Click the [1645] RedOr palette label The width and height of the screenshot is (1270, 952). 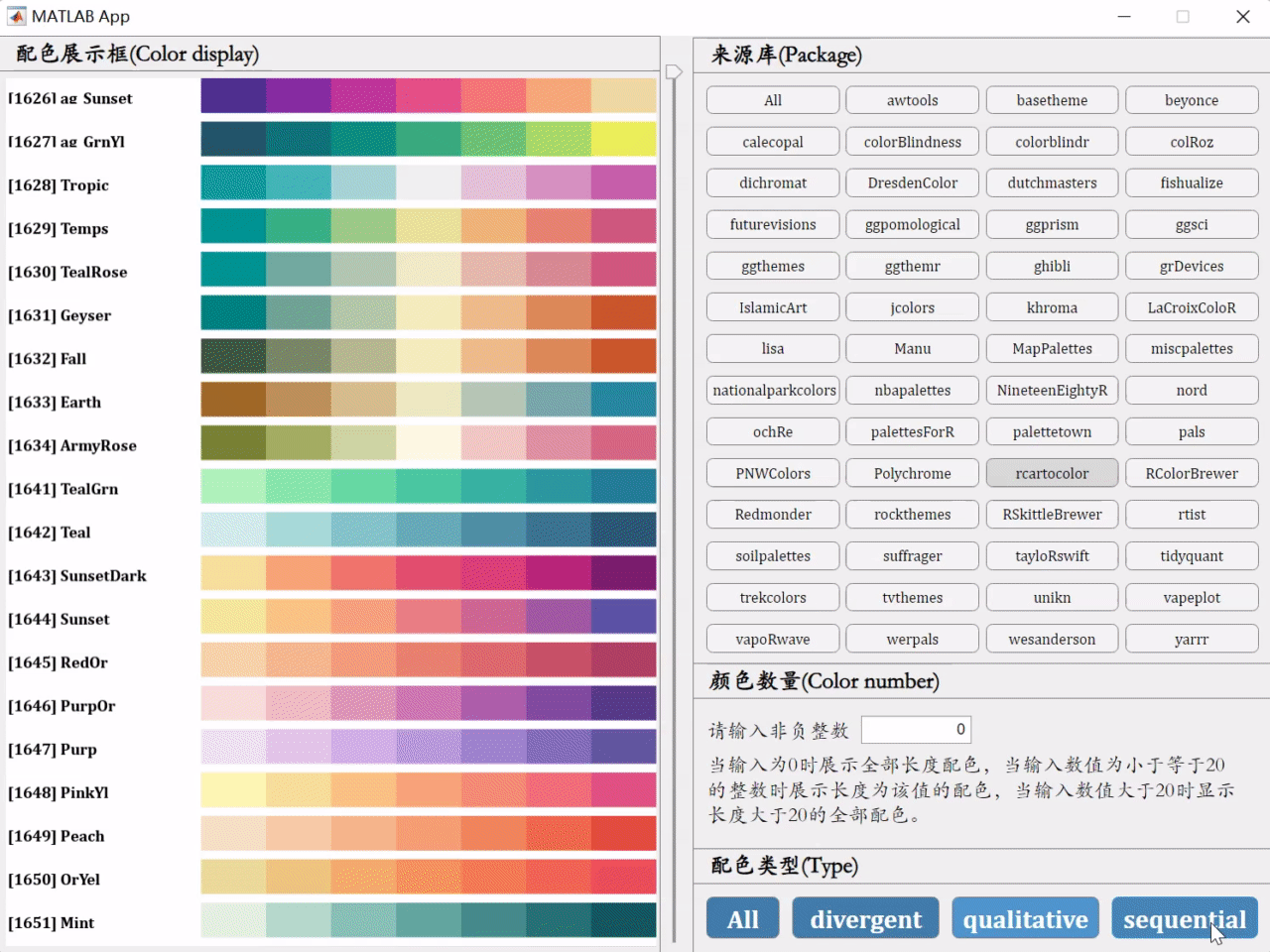click(59, 663)
